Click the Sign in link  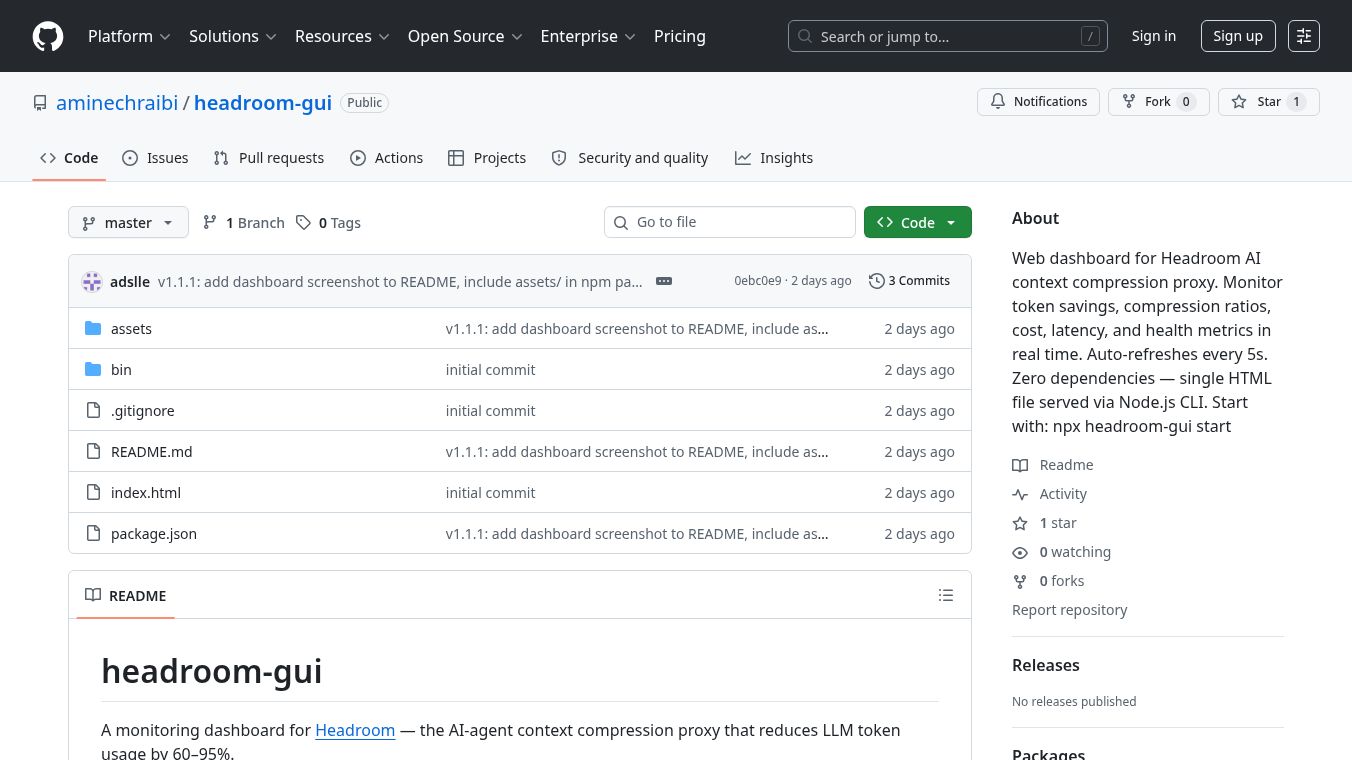[x=1154, y=36]
